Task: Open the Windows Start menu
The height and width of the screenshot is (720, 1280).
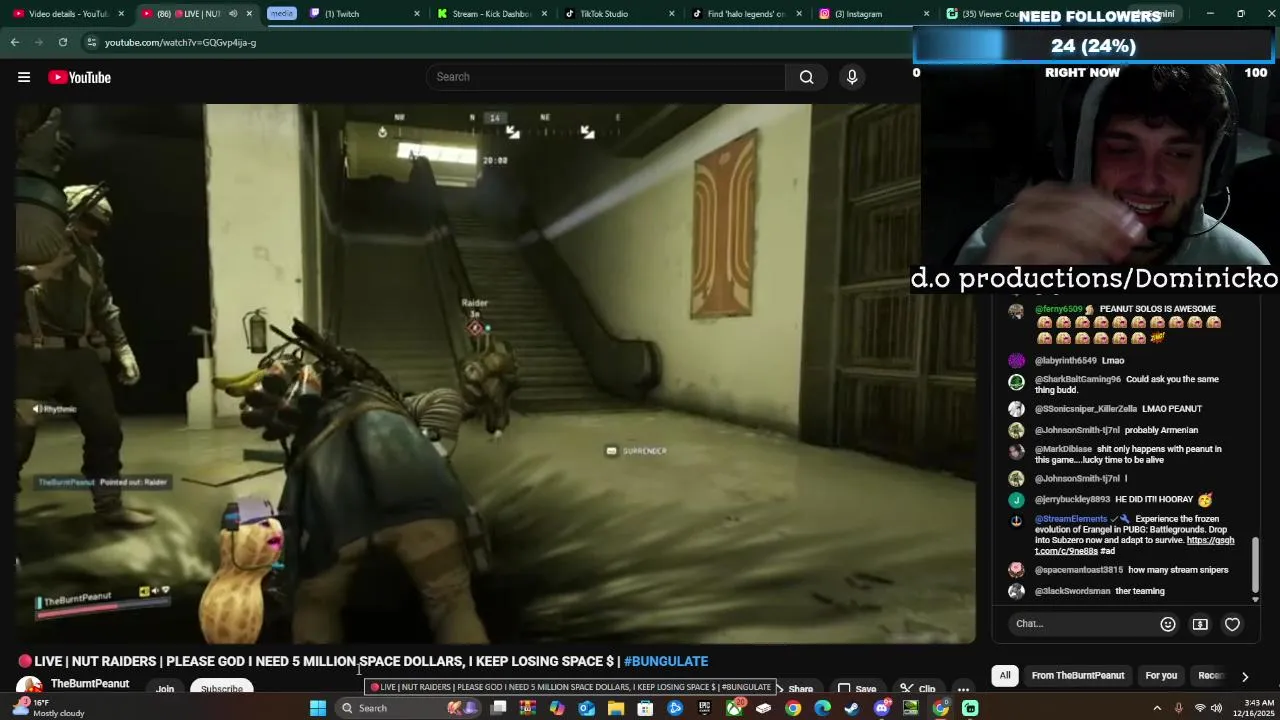Action: point(318,708)
